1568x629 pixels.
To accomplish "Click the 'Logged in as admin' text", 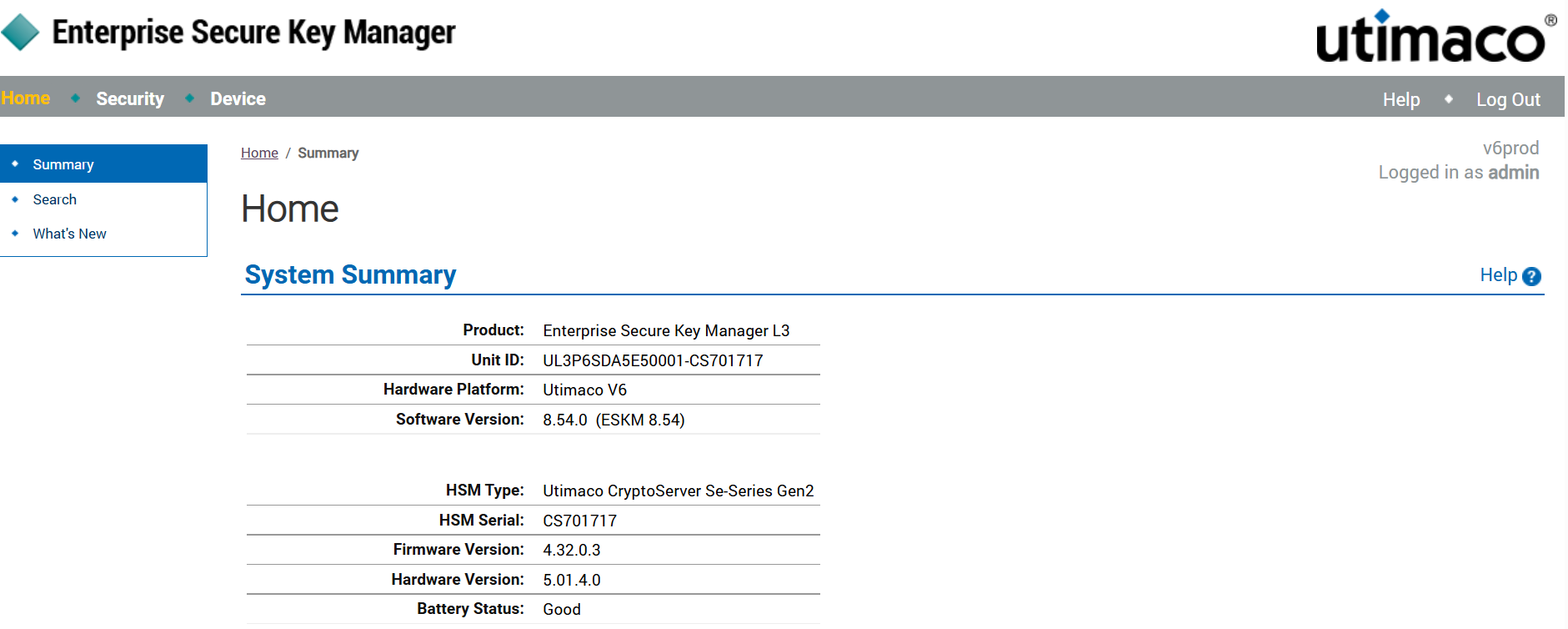I will (x=1459, y=173).
